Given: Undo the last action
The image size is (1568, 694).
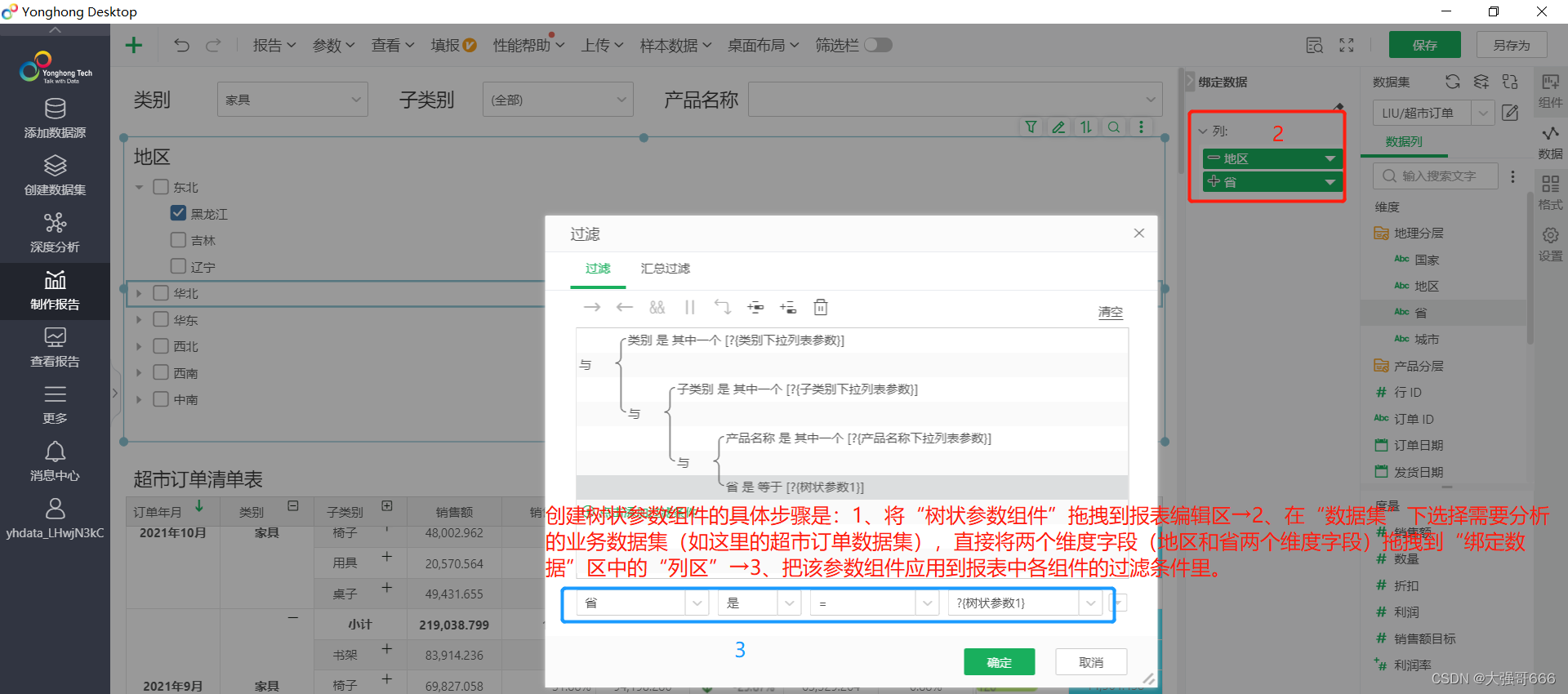Looking at the screenshot, I should pos(181,45).
